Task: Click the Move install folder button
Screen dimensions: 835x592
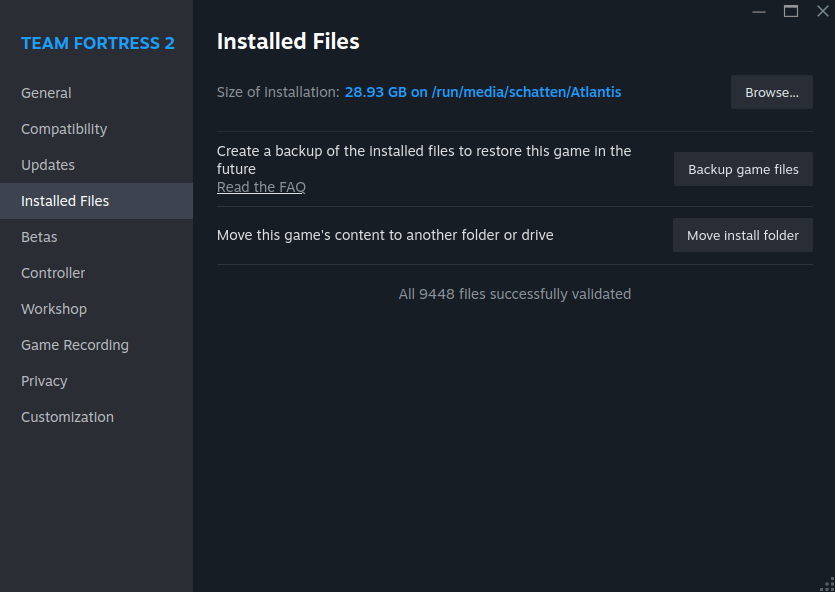Action: tap(742, 236)
